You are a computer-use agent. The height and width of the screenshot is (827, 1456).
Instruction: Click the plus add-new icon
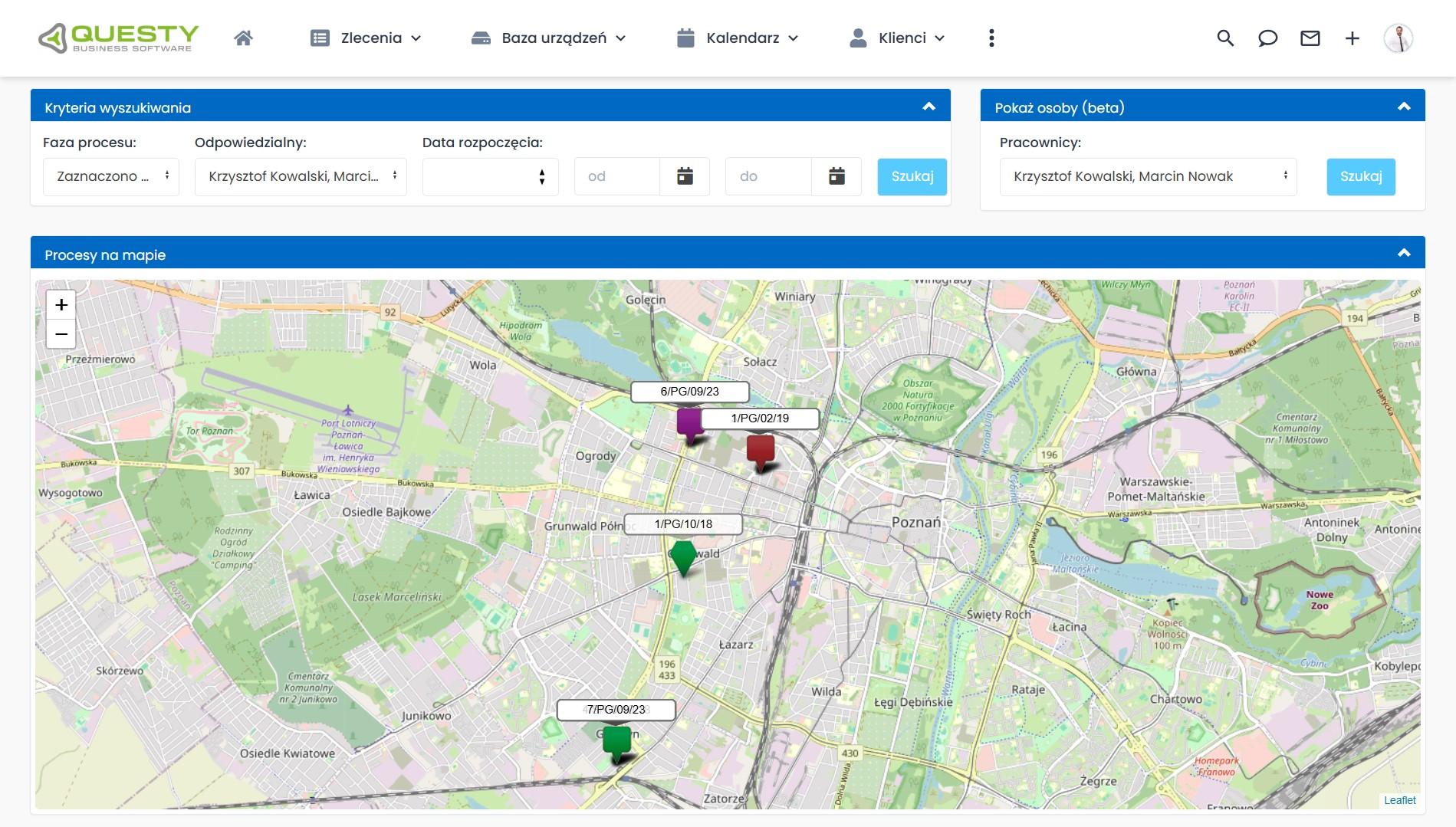click(x=1352, y=38)
